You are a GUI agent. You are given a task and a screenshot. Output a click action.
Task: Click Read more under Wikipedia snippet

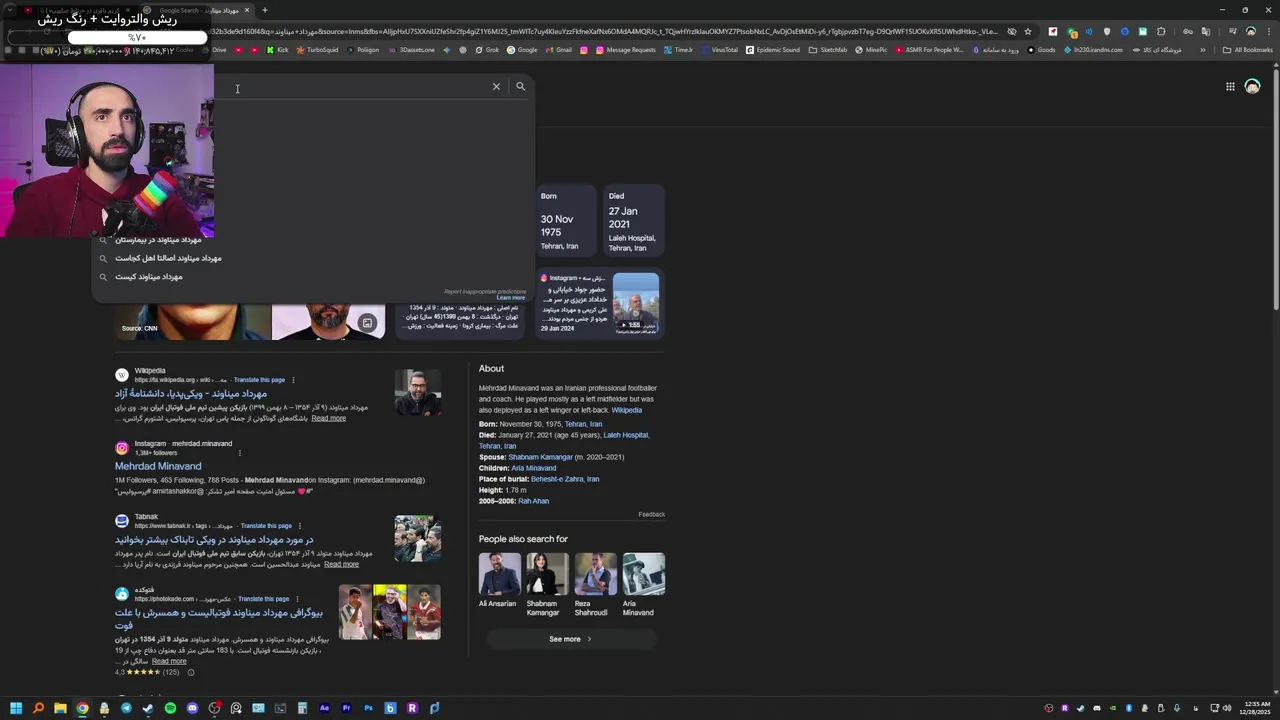(x=328, y=418)
